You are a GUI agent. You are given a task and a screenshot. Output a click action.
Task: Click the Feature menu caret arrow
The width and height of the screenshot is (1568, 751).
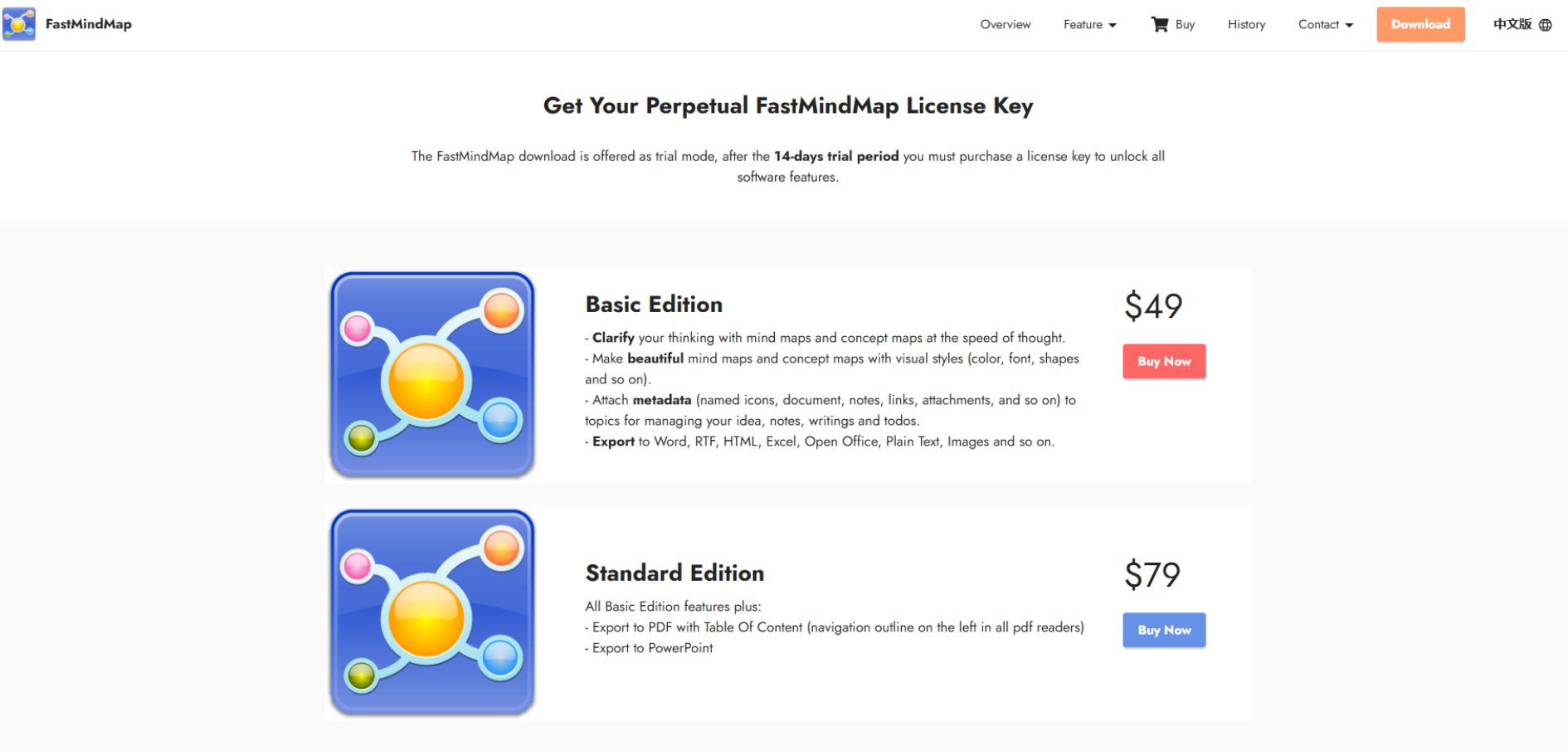click(1113, 26)
